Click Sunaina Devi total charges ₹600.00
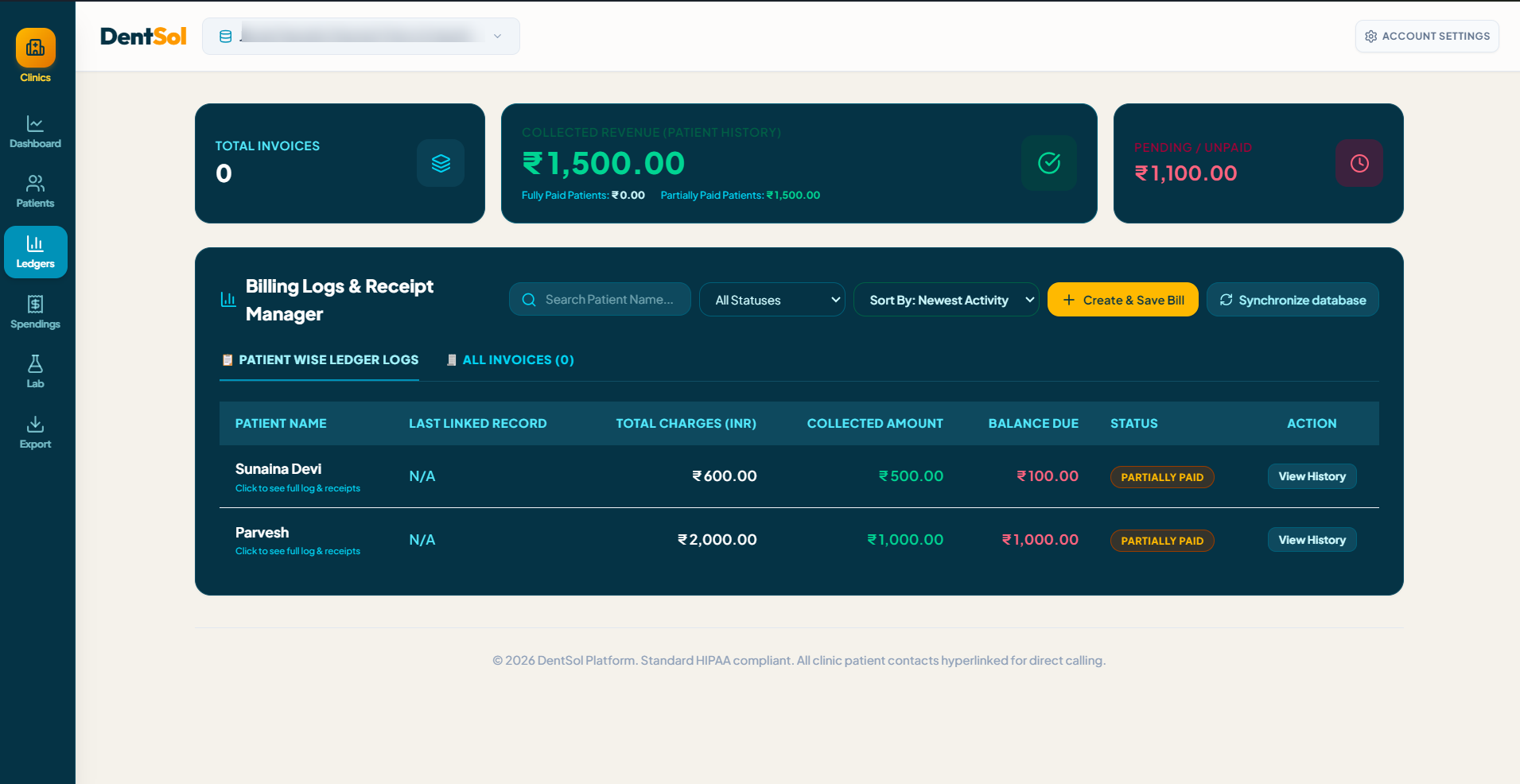 point(725,476)
